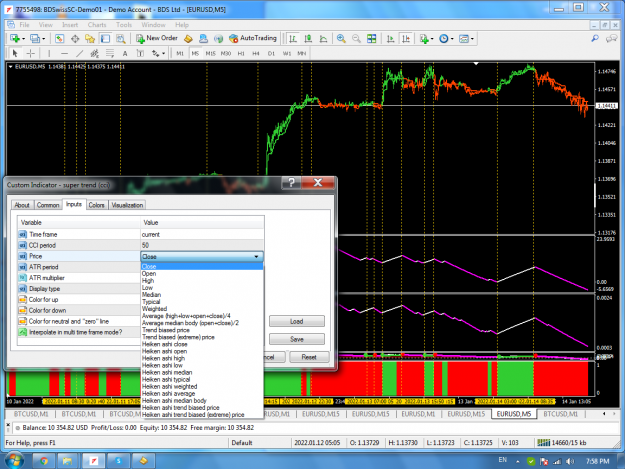Viewport: 625px width, 469px height.
Task: Click the Save button
Action: 297,339
